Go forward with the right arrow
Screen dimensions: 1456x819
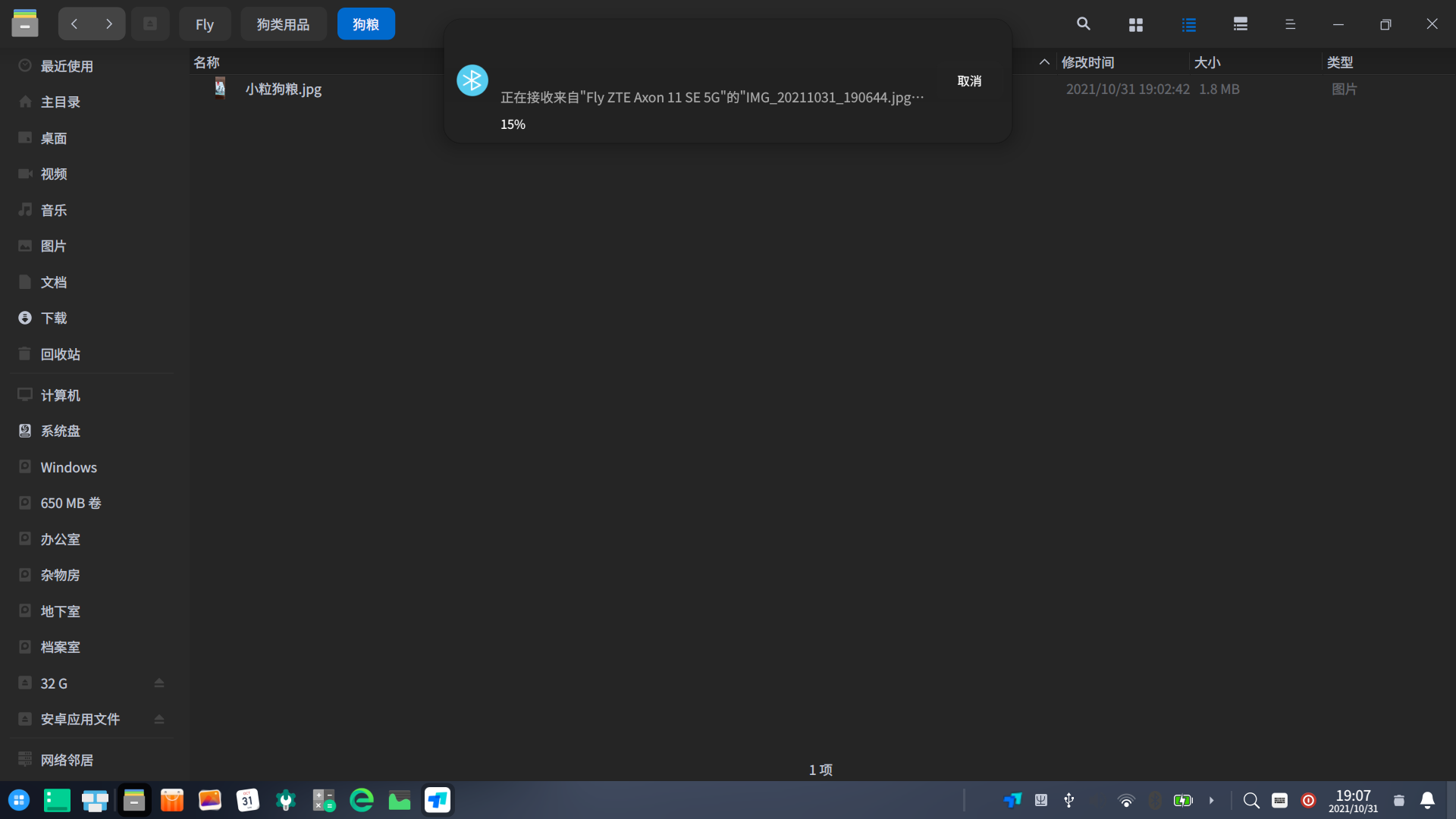tap(109, 24)
